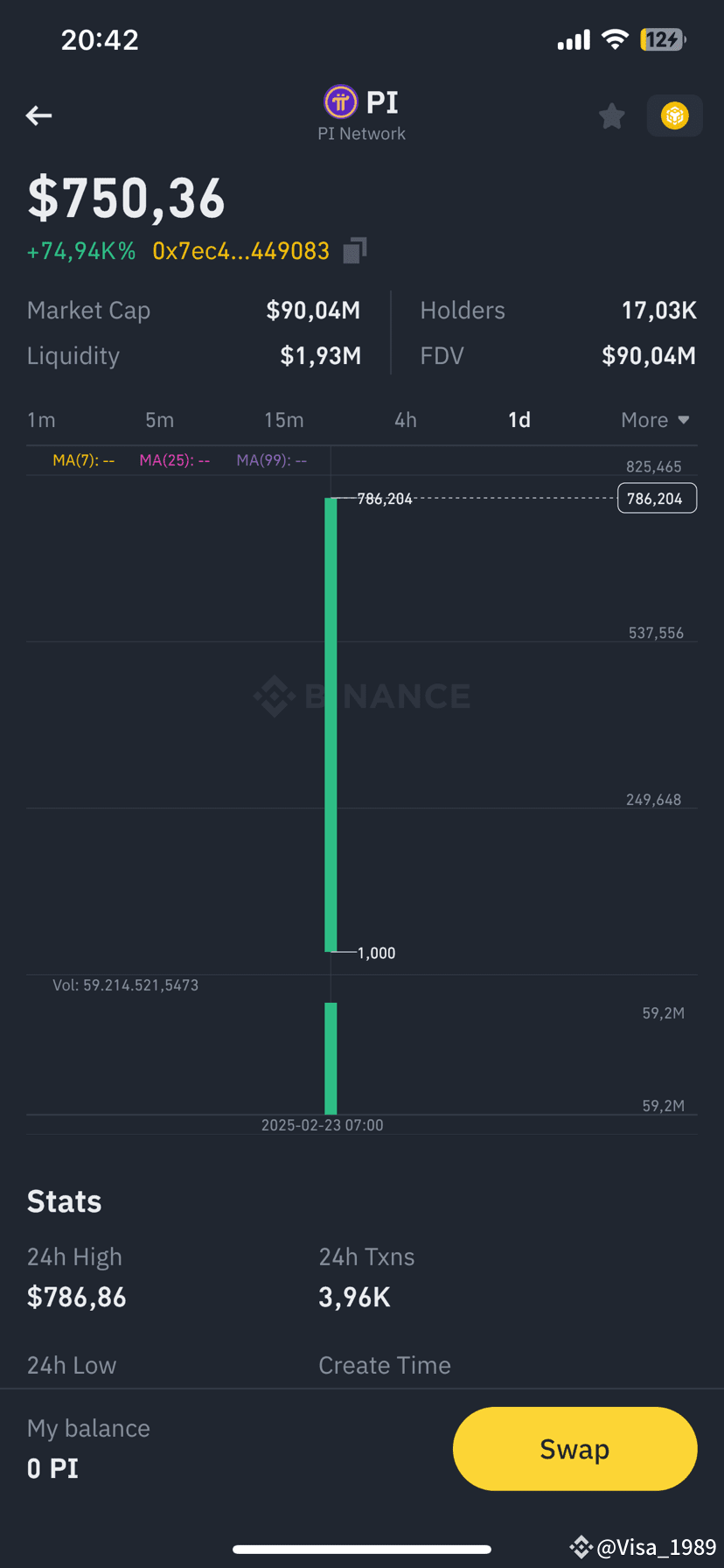Click the 786,204 price marker label
The width and height of the screenshot is (724, 1568).
[x=657, y=499]
